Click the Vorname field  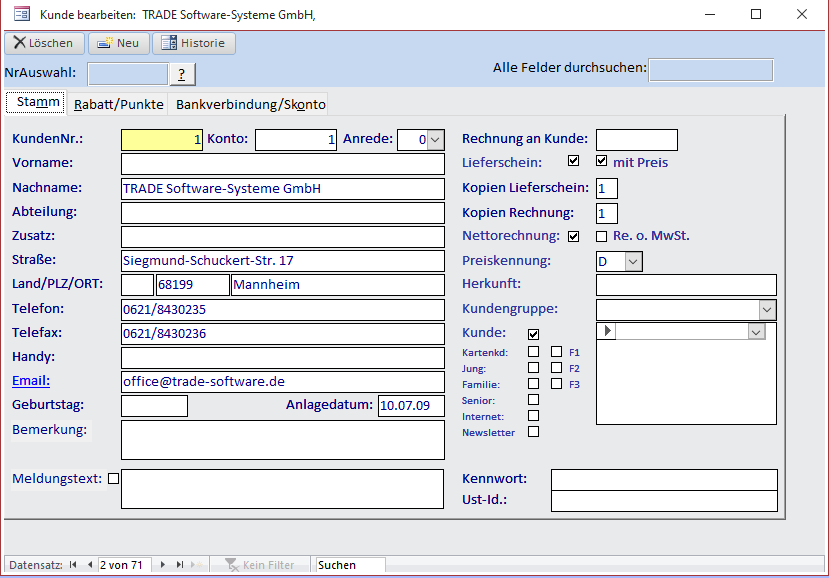click(283, 164)
